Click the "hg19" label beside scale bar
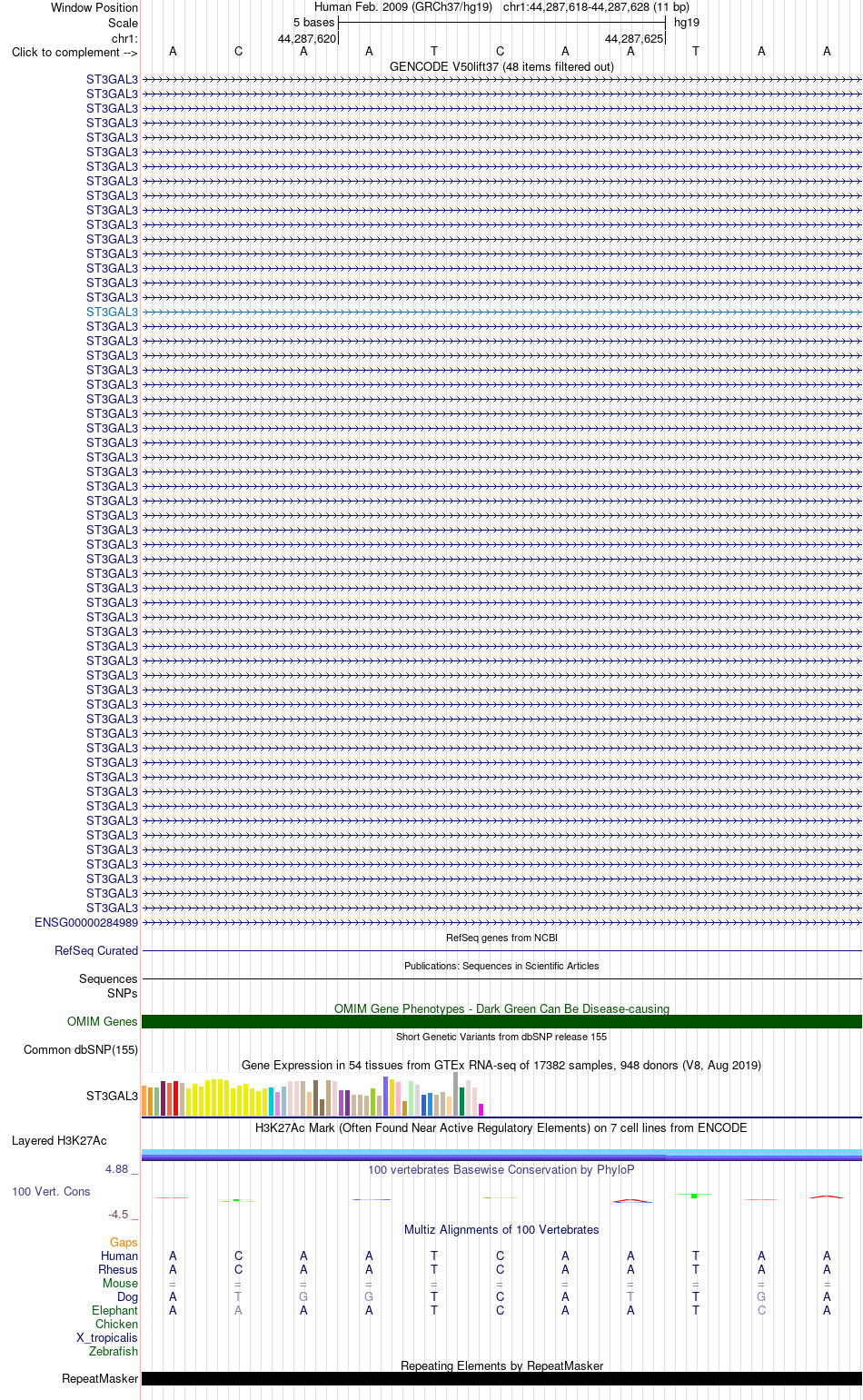Screen dimensions: 863x1400 pos(687,23)
